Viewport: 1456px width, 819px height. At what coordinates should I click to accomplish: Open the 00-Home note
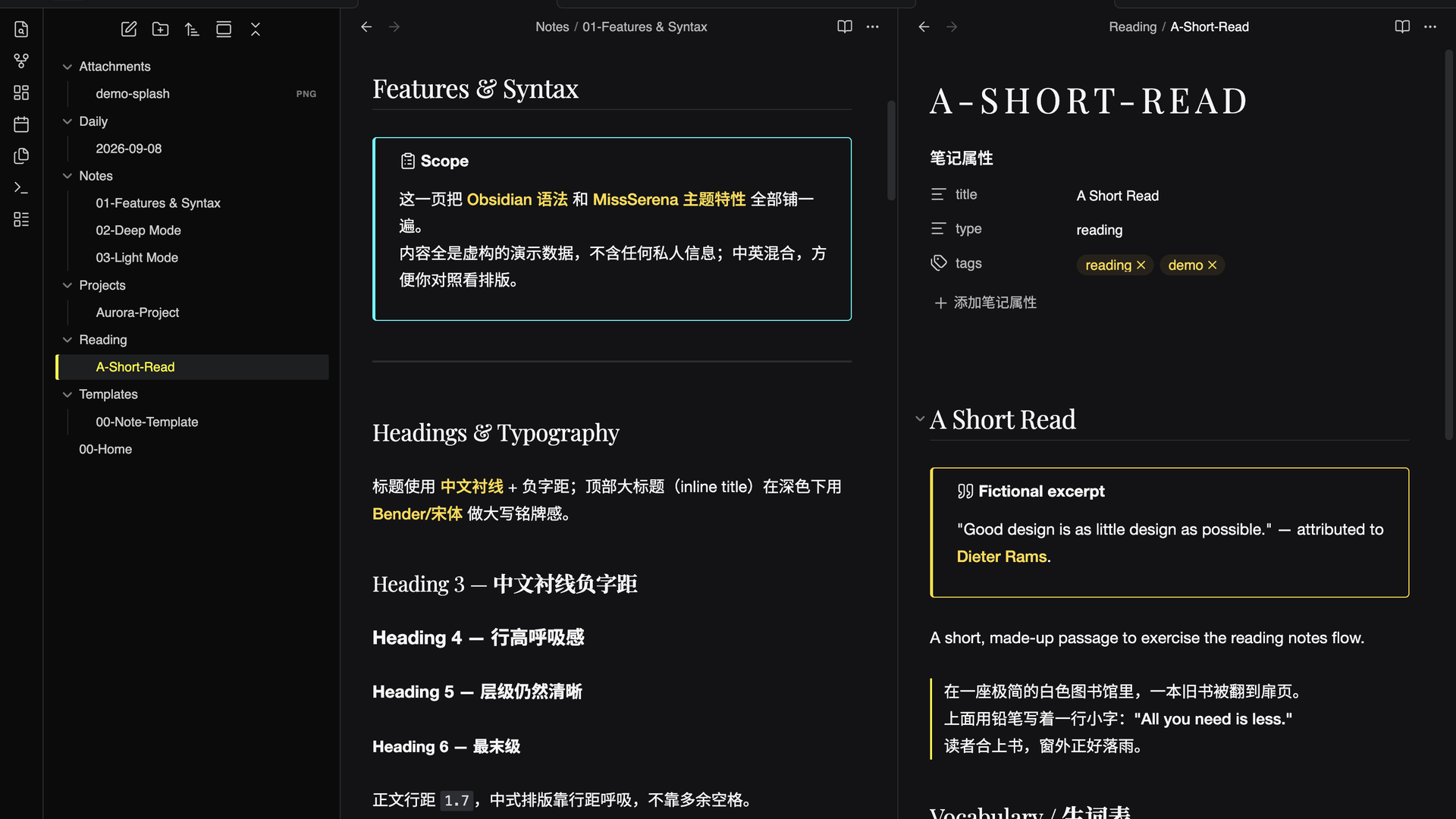pyautogui.click(x=105, y=449)
